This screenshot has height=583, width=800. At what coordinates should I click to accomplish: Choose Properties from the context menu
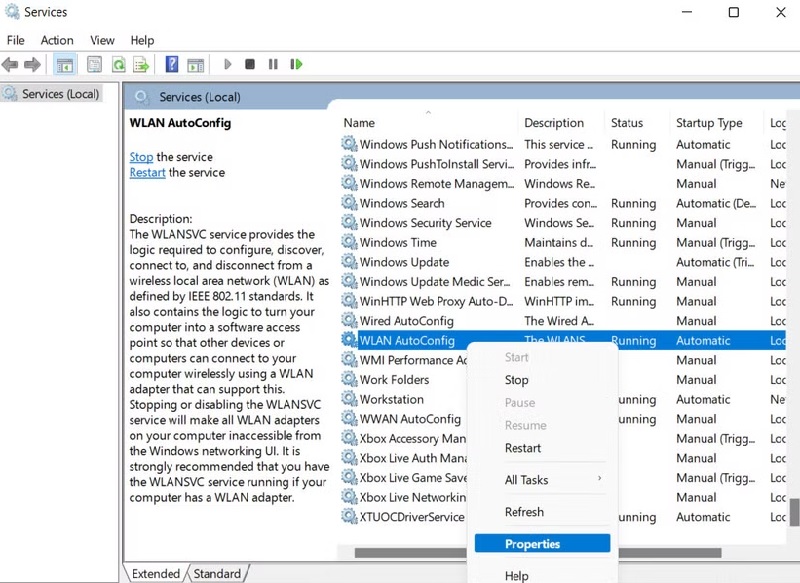tap(532, 544)
